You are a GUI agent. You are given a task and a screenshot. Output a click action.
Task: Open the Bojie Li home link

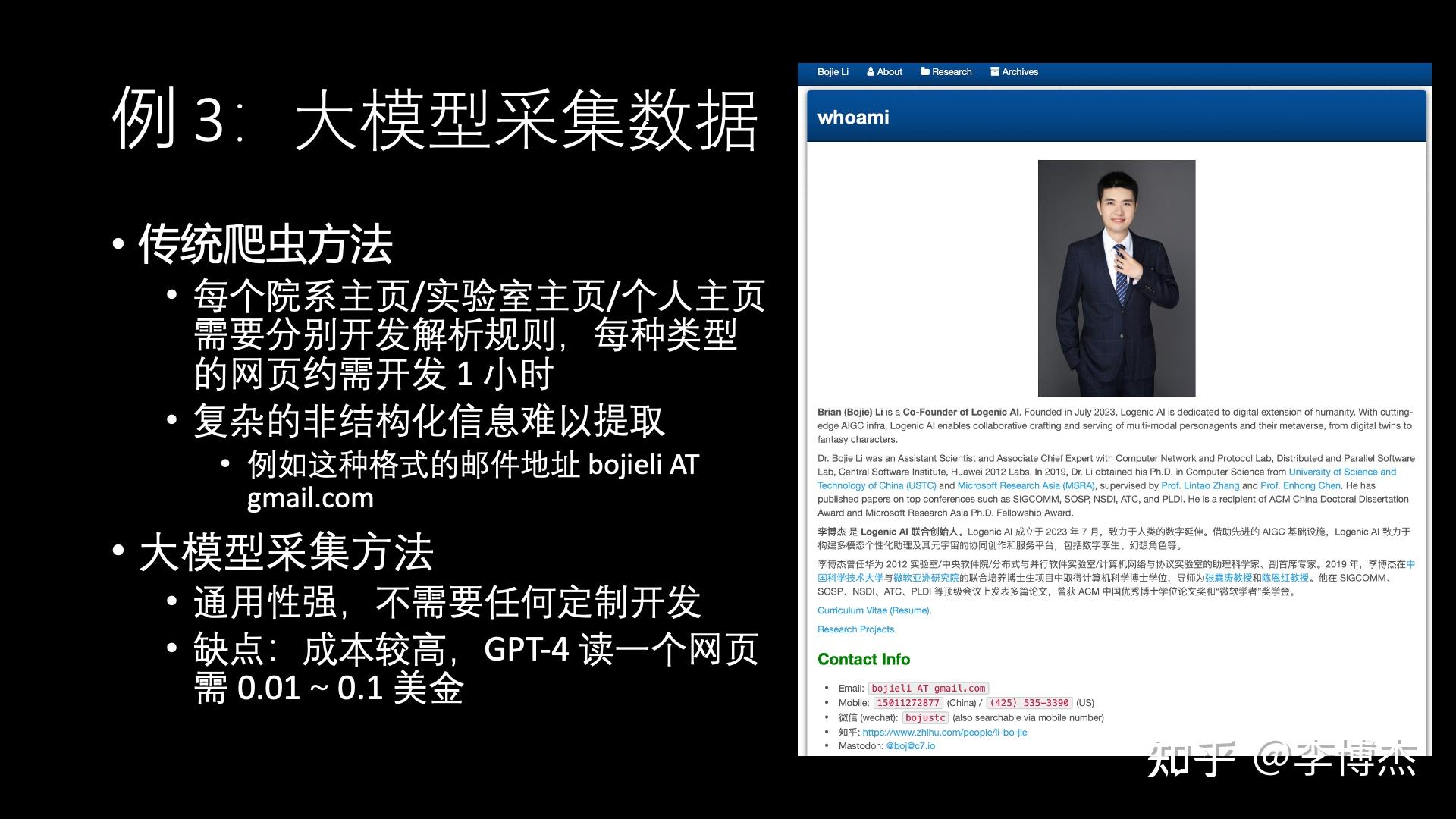point(833,72)
